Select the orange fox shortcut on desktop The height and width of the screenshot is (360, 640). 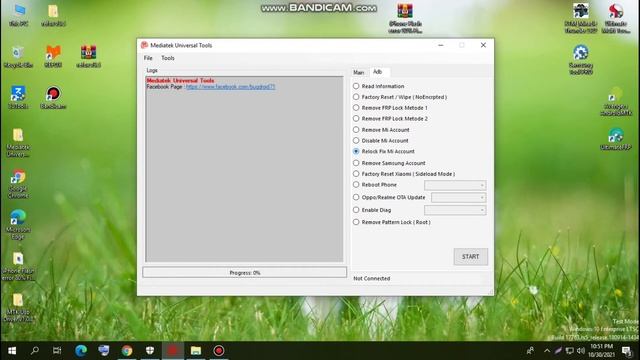(53, 57)
